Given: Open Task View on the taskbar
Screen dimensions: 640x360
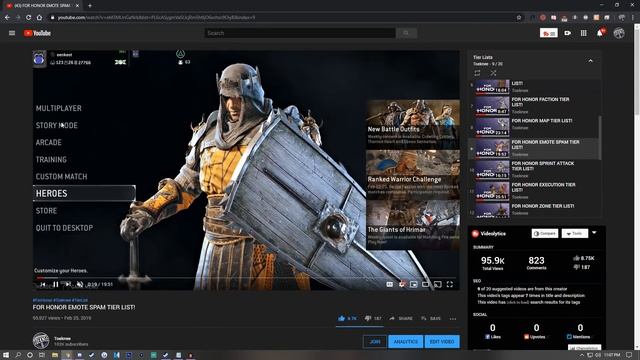Looking at the screenshot, I should (x=42, y=355).
